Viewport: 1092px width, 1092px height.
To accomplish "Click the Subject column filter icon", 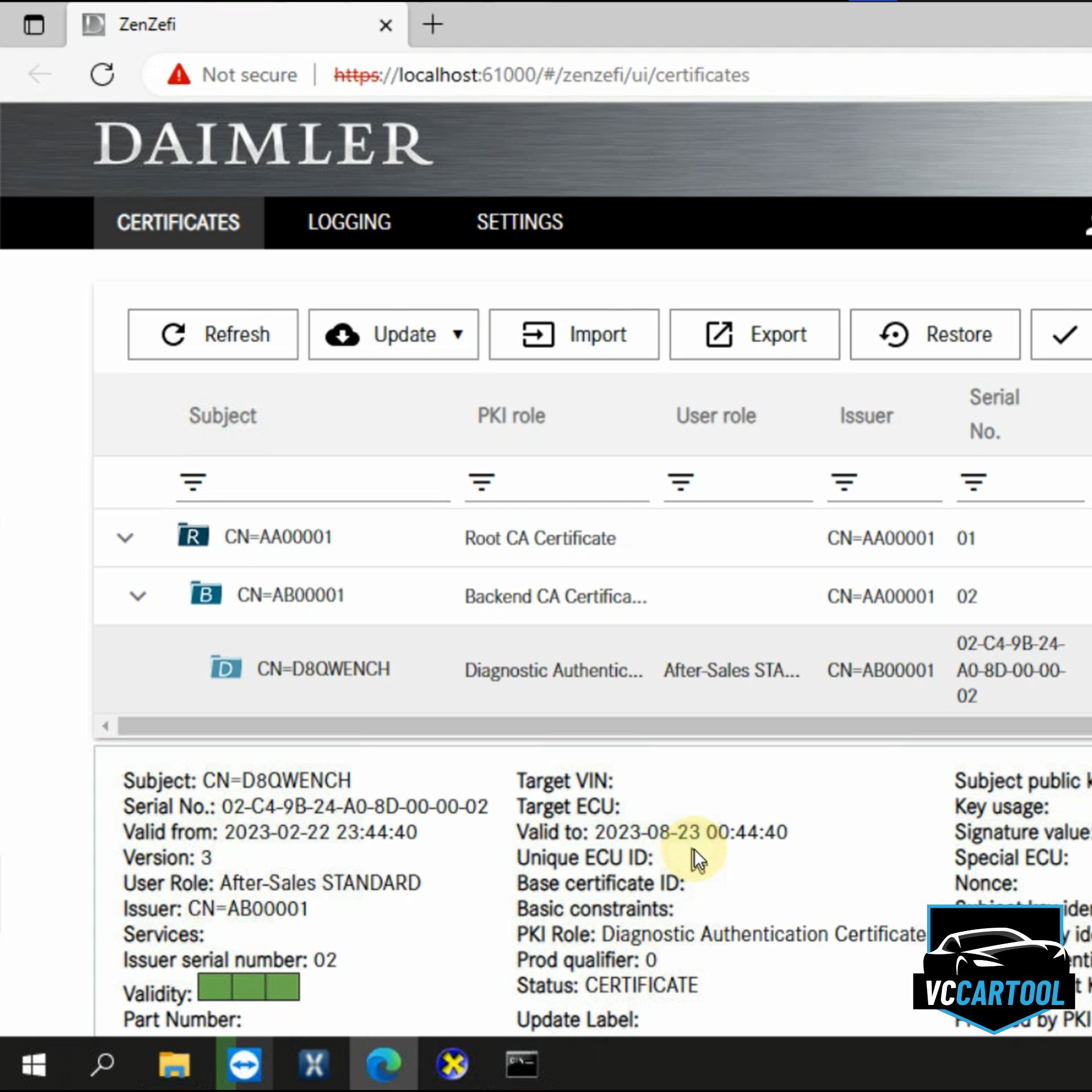I will click(x=193, y=482).
